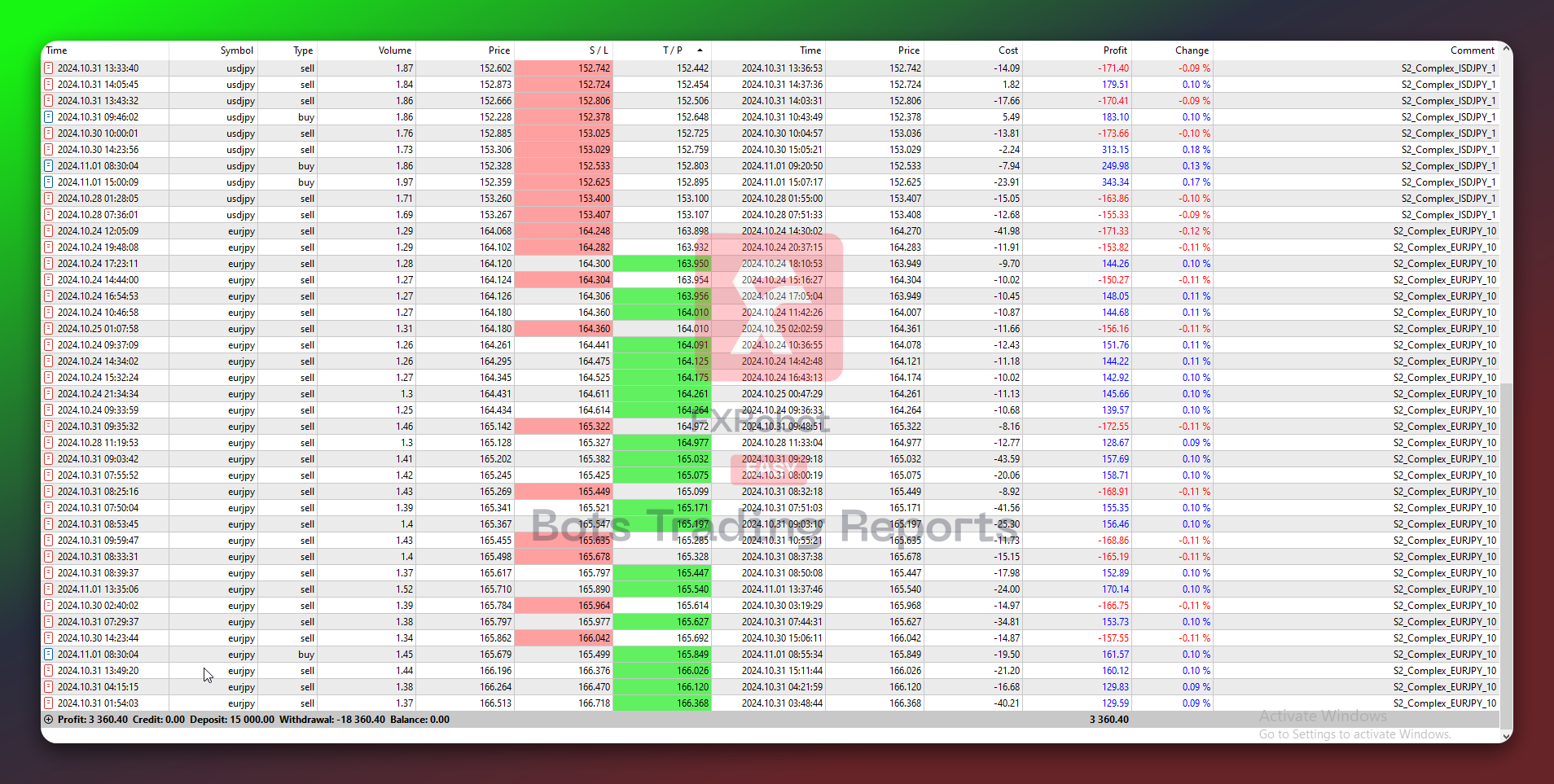Click the order icon for trade 2024.10.31 04:15:15
Screen dimensions: 1554x784
point(48,687)
